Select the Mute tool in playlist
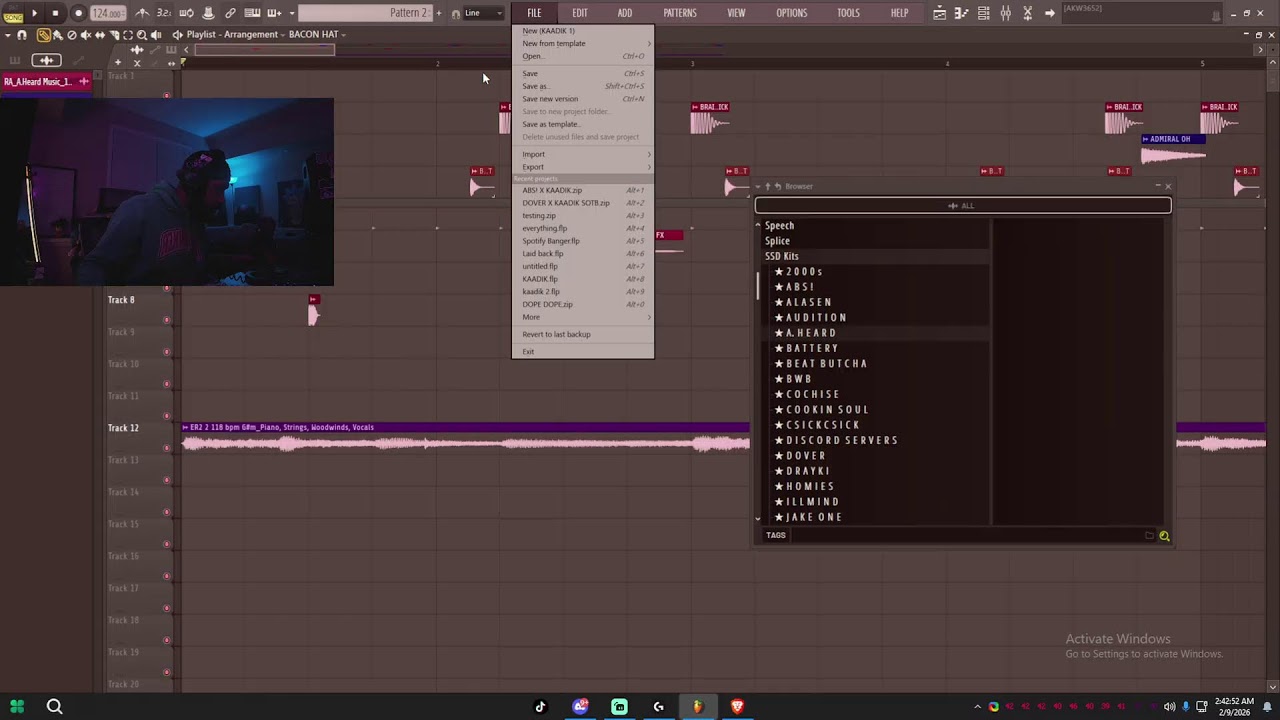Screen dimensions: 1280x720 [x=86, y=35]
